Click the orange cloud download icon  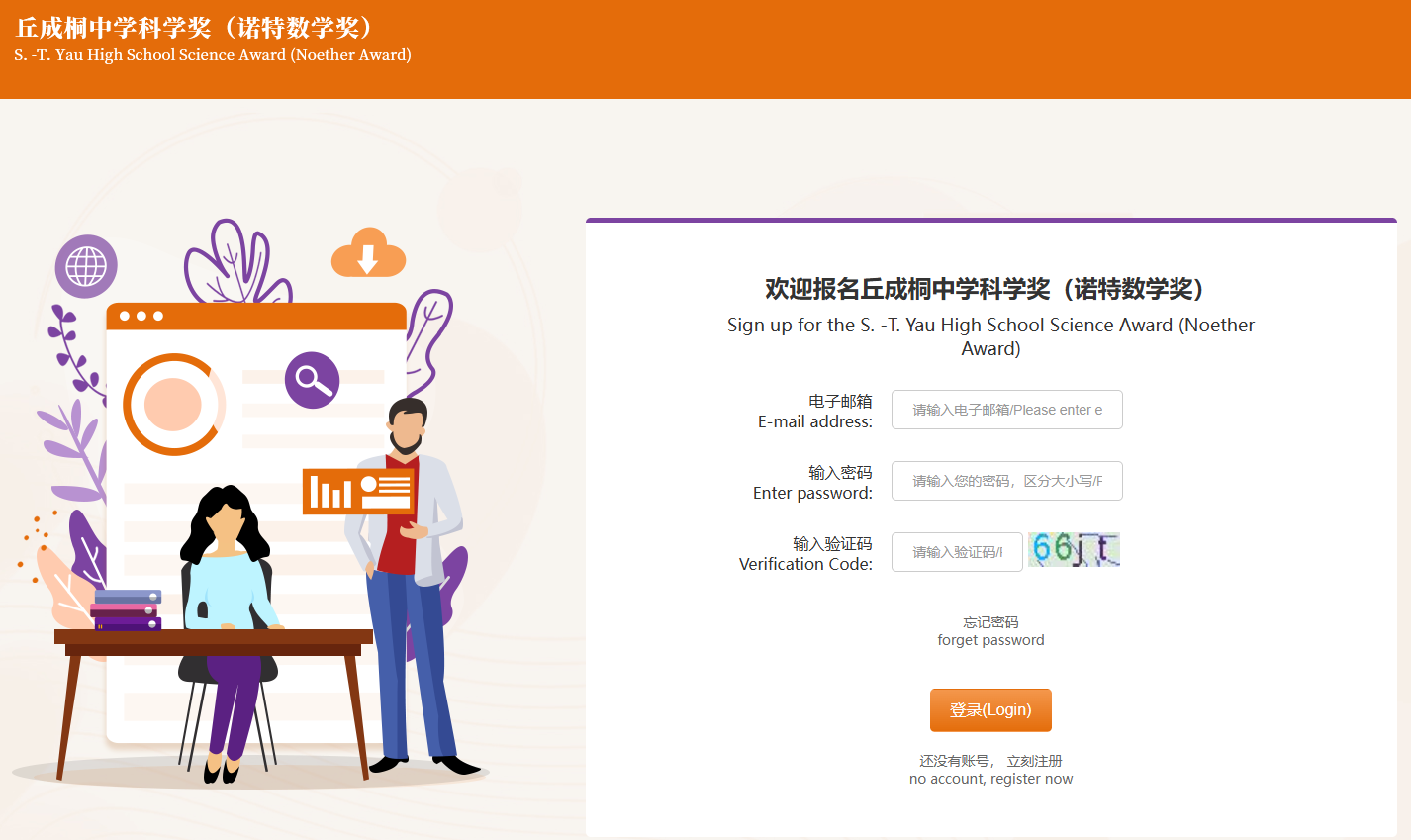pyautogui.click(x=368, y=254)
